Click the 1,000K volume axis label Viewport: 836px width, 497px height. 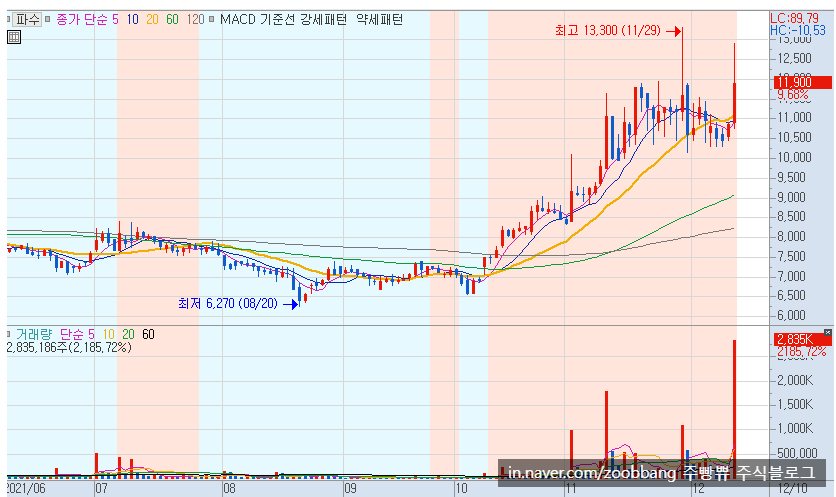[x=794, y=429]
